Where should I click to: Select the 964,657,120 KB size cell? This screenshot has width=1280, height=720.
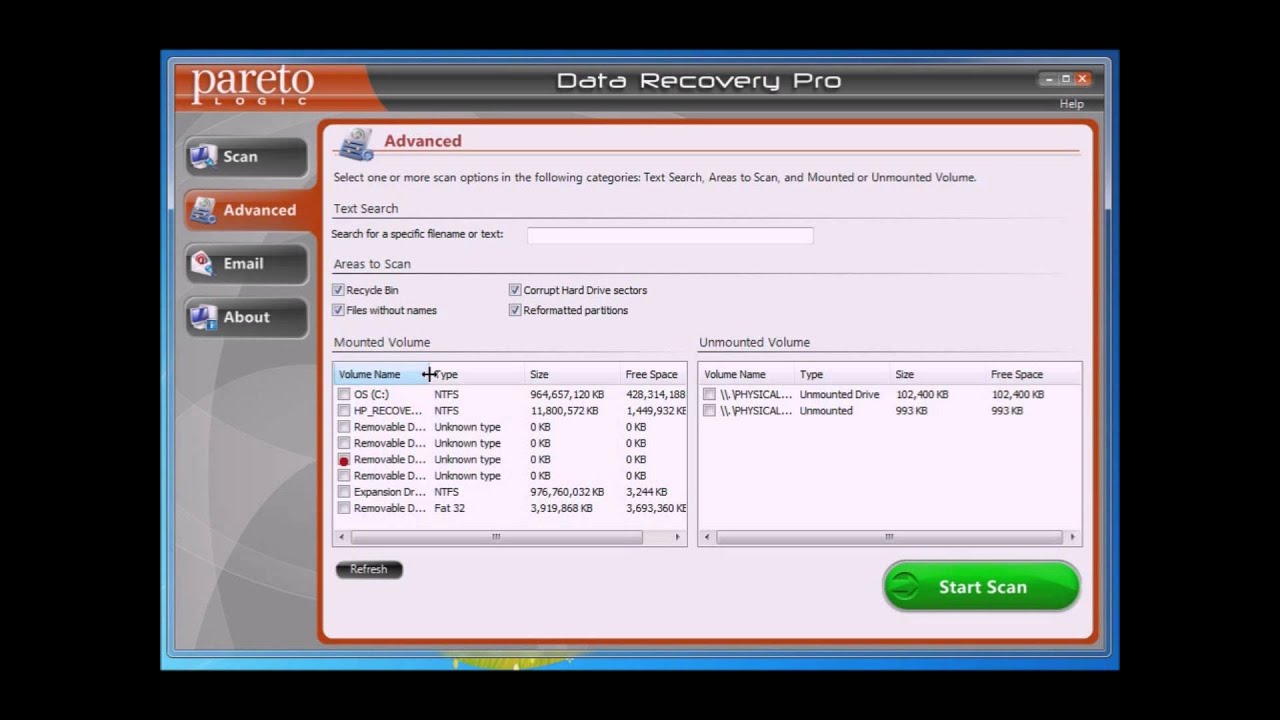coord(567,395)
